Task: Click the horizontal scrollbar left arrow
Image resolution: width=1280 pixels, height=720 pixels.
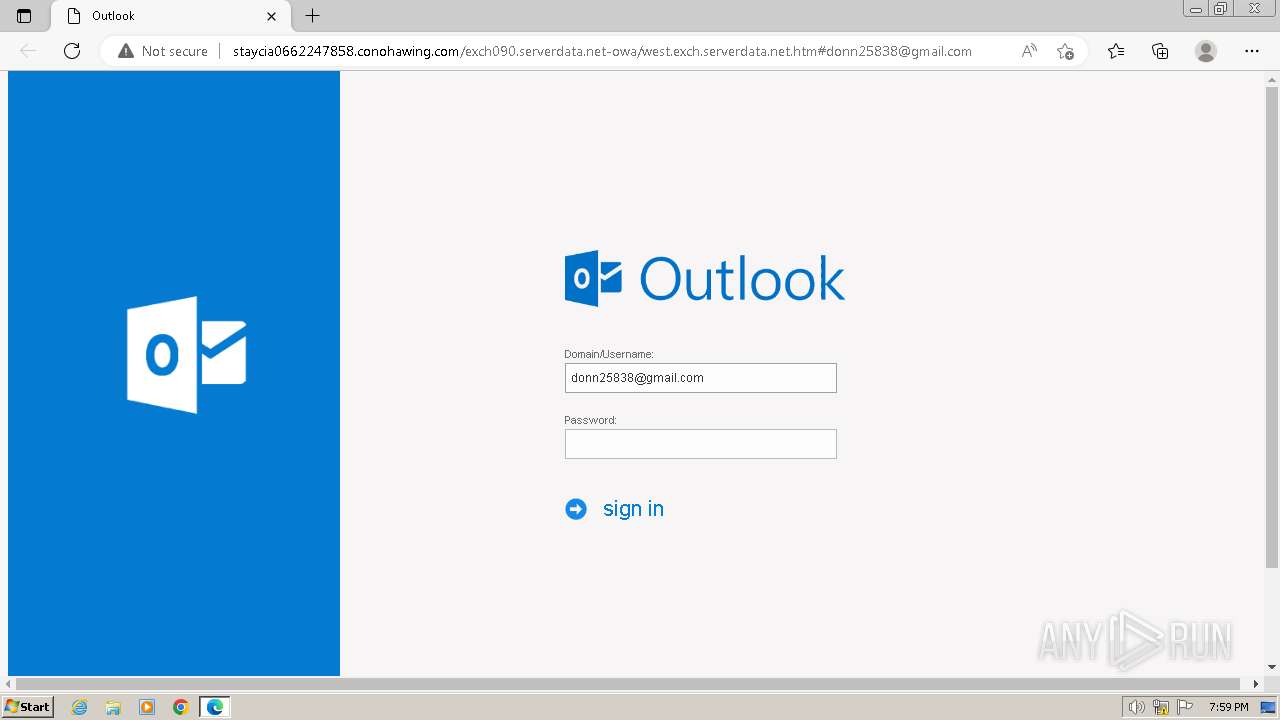Action: coord(8,684)
